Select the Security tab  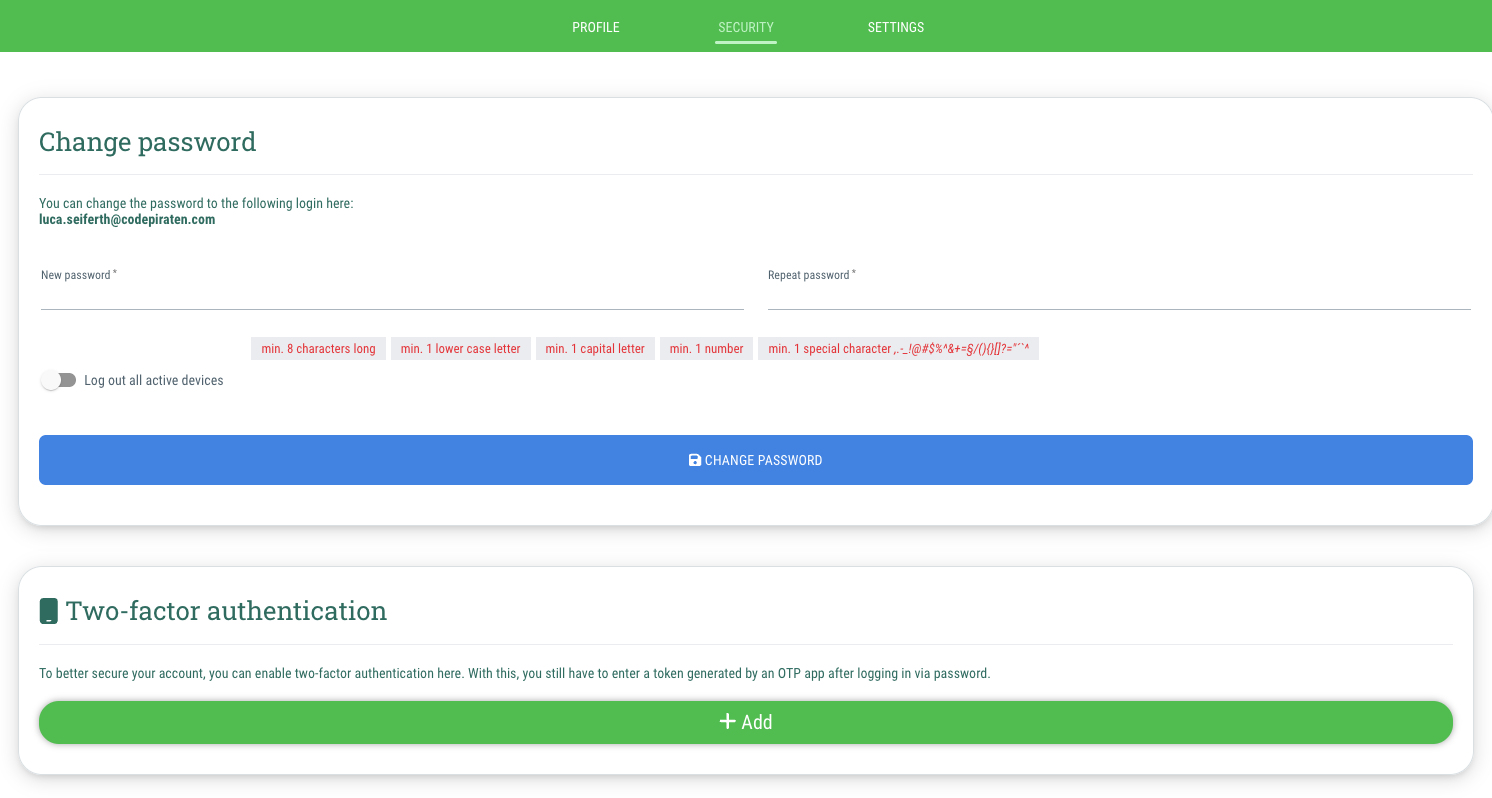(x=746, y=27)
